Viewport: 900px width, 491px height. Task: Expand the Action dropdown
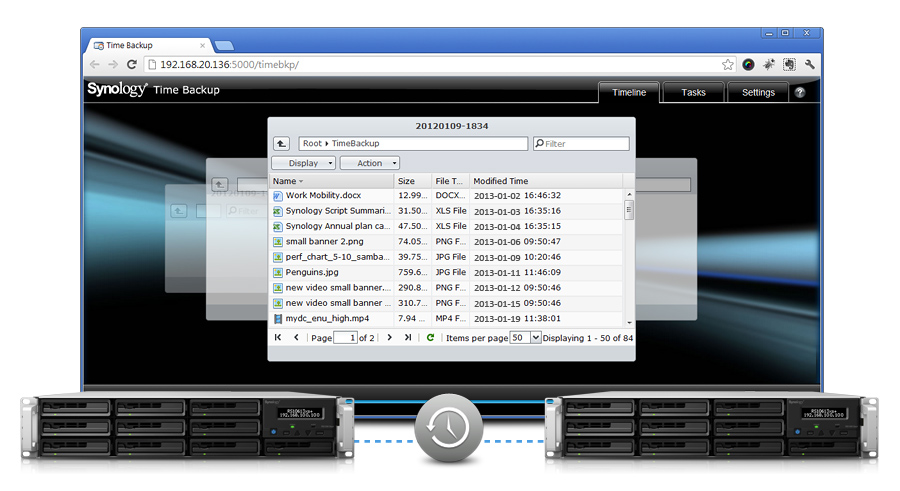coord(370,163)
